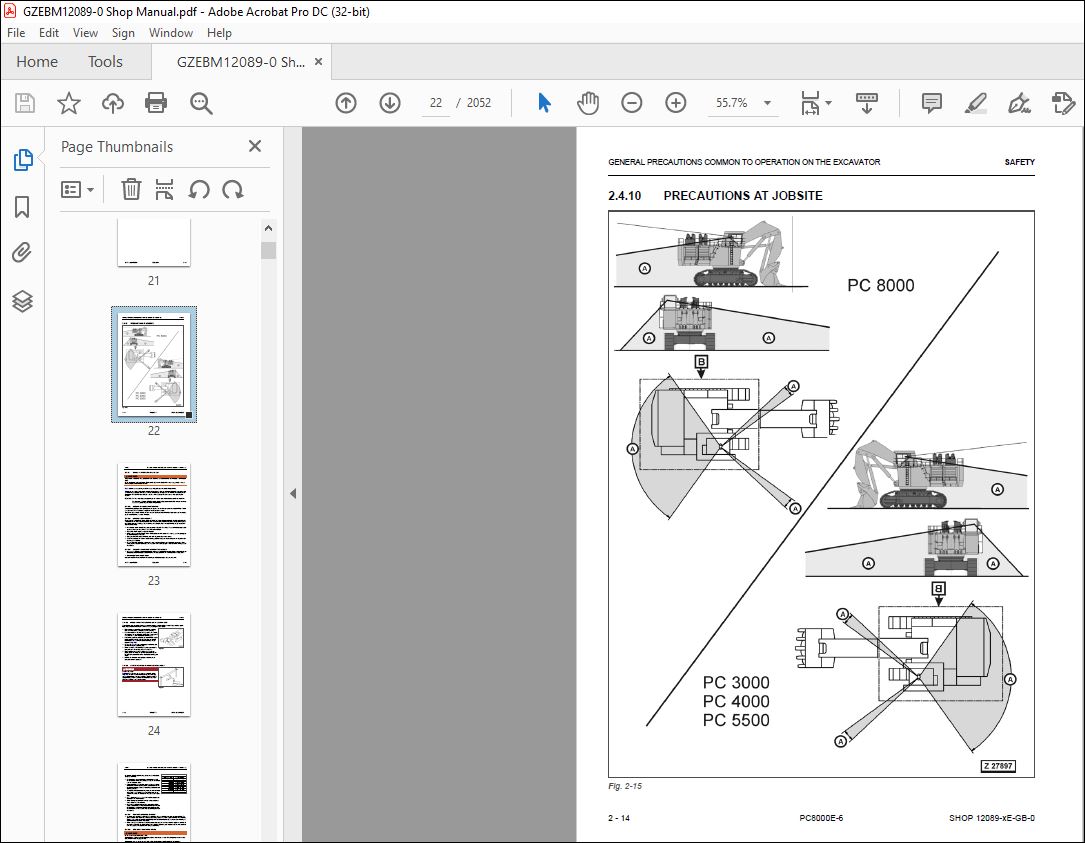Screen dimensions: 1085x843
Task: Click thumbnail scrollbar up arrow
Action: point(268,228)
